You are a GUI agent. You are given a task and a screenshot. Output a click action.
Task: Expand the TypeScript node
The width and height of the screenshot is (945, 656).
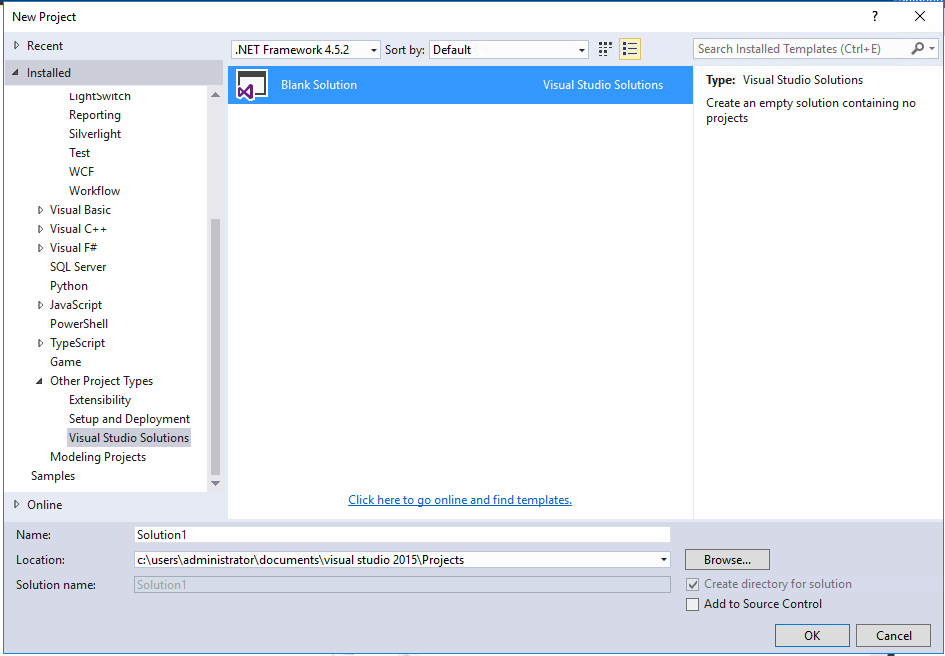click(40, 343)
